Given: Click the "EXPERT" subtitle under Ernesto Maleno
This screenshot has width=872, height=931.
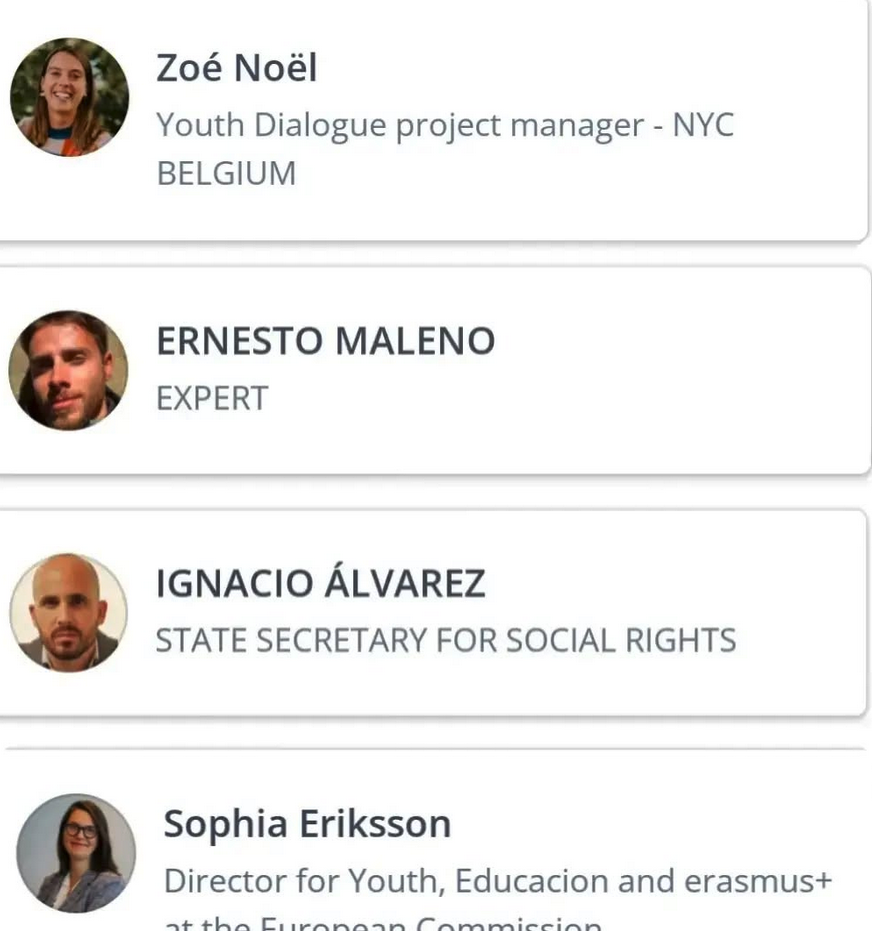Looking at the screenshot, I should coord(211,398).
